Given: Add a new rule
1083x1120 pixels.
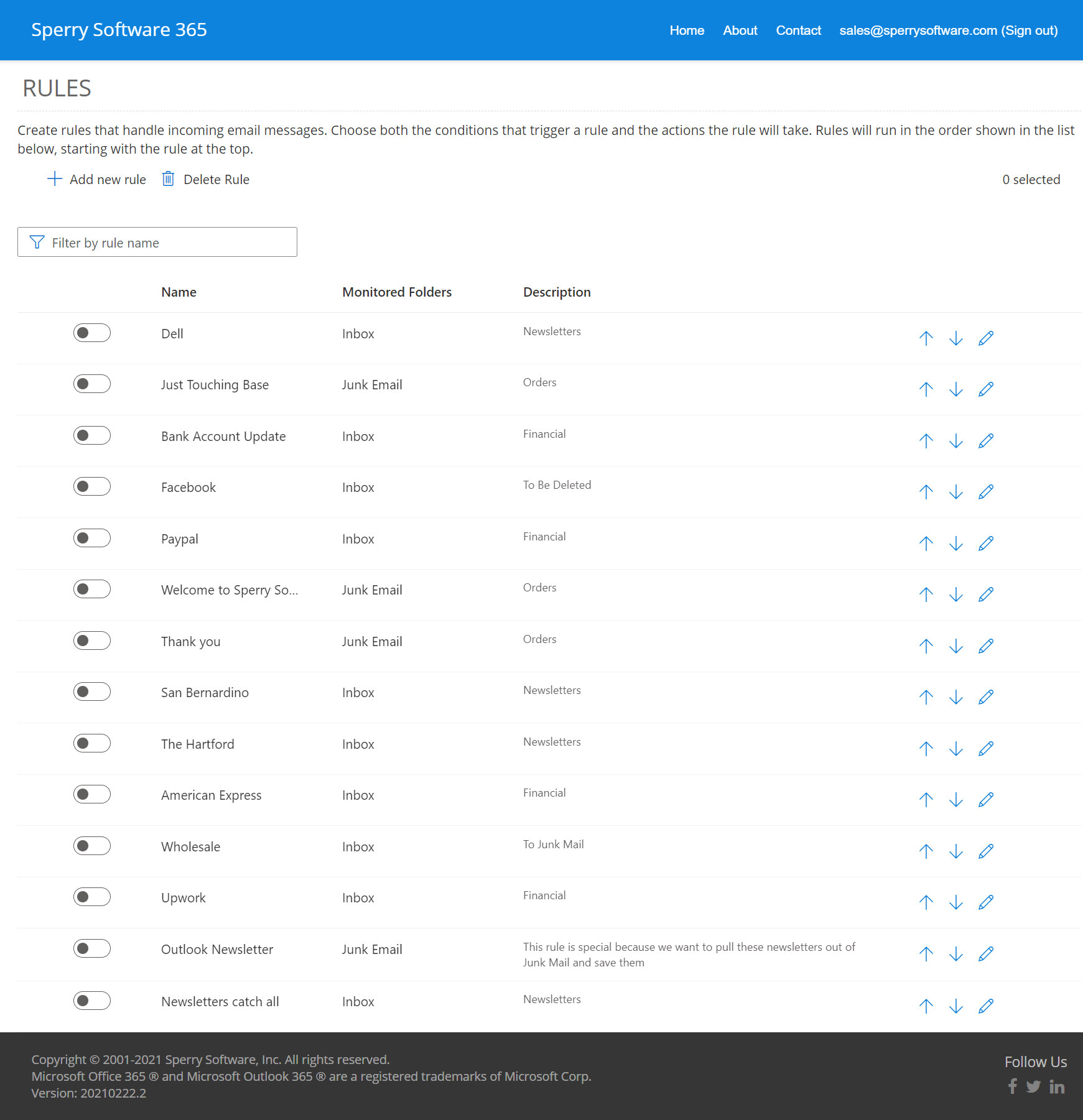Looking at the screenshot, I should tap(96, 180).
